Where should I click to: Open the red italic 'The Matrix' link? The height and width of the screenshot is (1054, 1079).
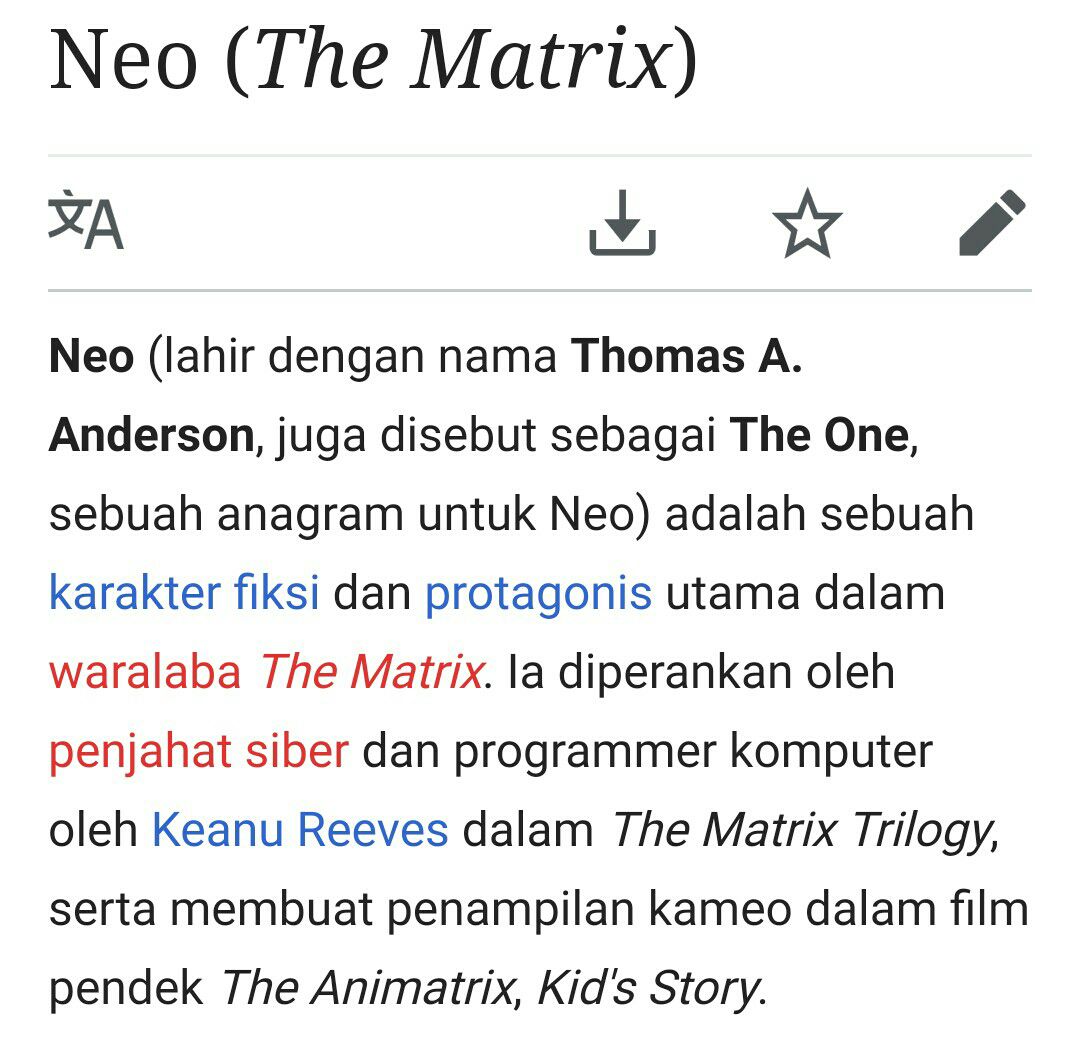(x=372, y=671)
